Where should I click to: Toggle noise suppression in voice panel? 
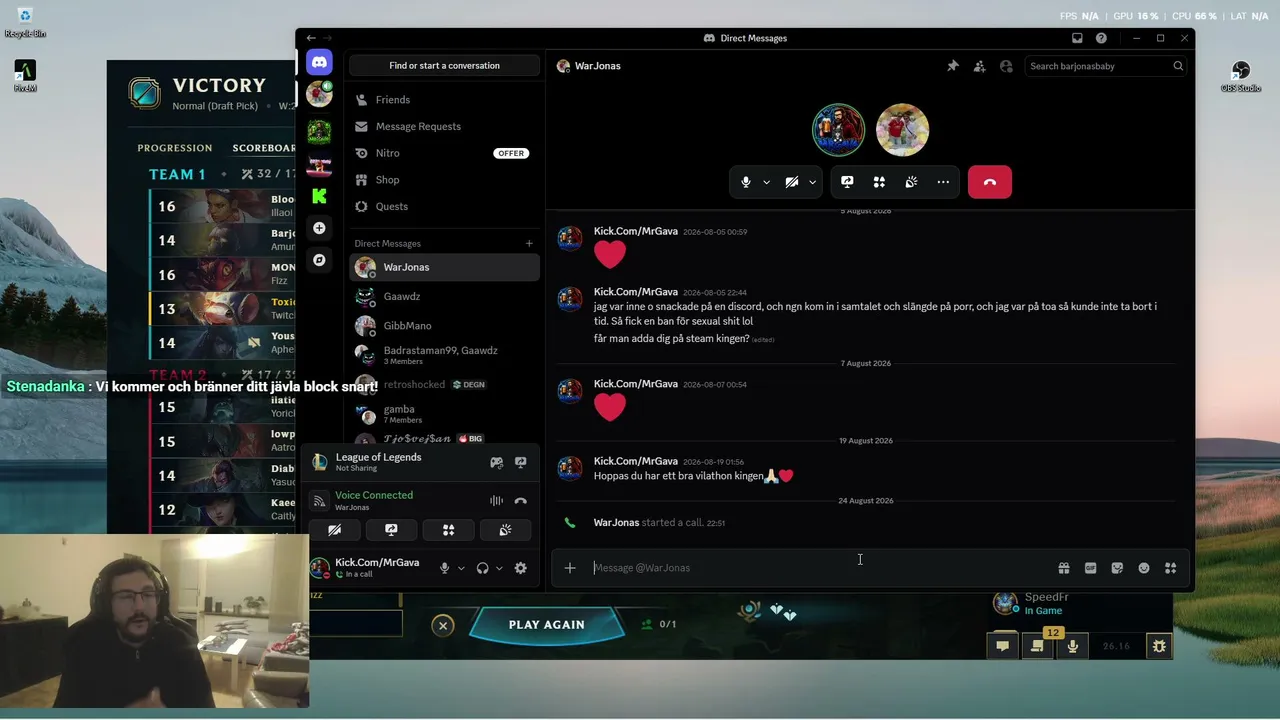496,501
